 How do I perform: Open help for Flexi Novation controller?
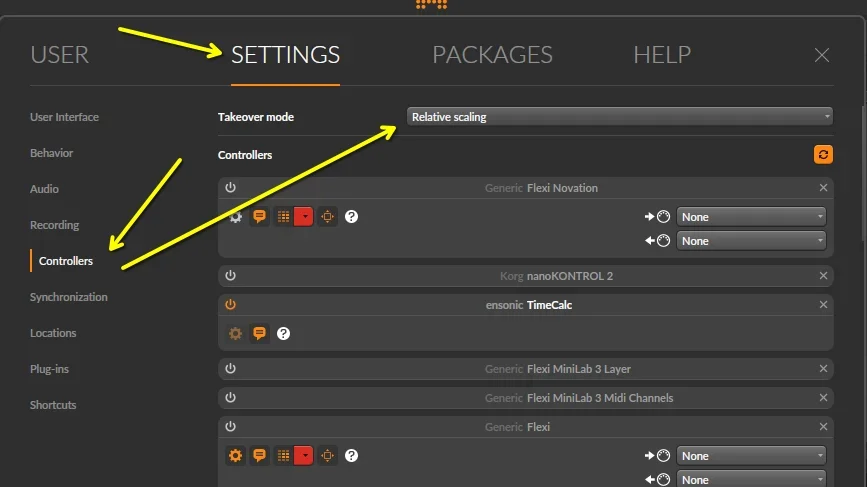click(352, 216)
